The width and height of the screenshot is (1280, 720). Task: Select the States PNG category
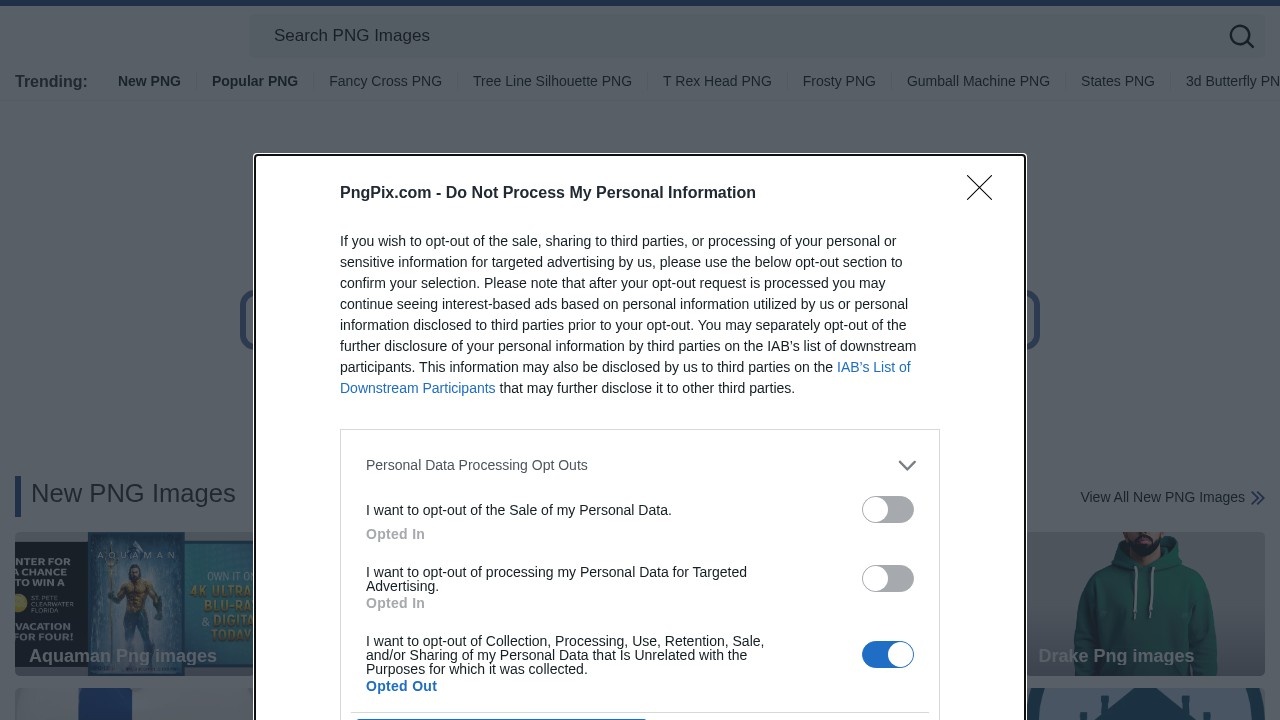[1117, 81]
